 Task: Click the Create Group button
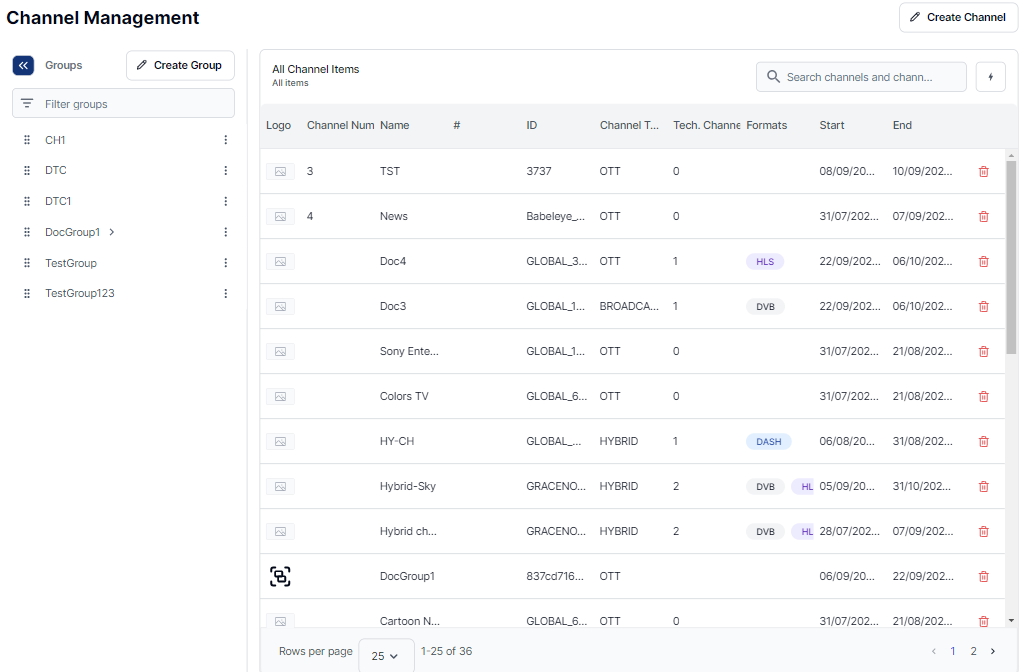click(180, 65)
